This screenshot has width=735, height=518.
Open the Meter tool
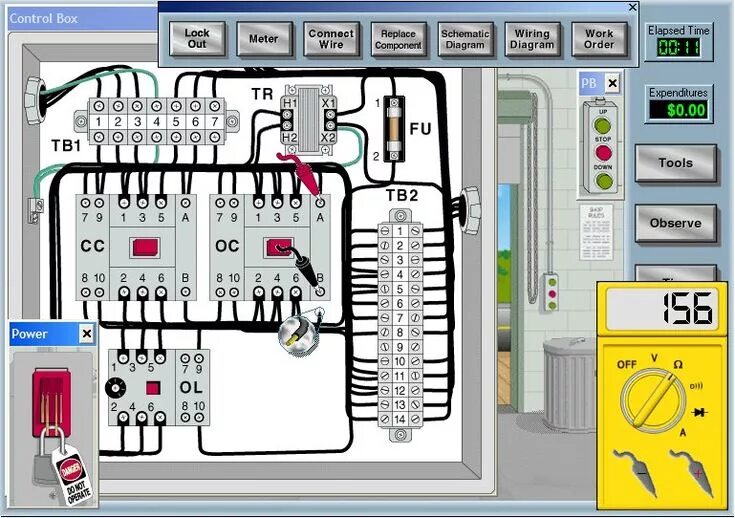pyautogui.click(x=264, y=39)
